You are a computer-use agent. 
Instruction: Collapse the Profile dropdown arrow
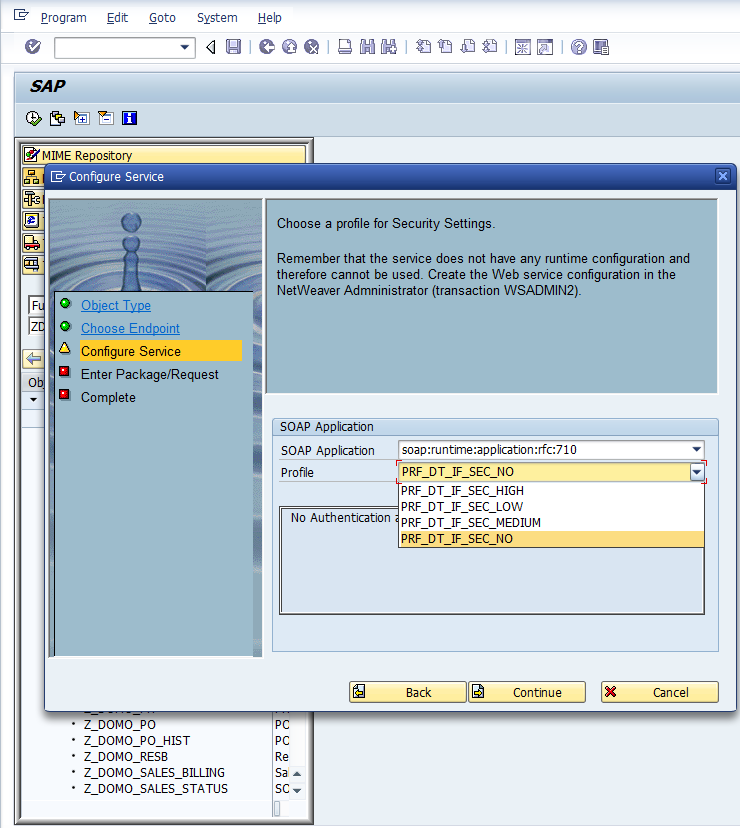click(696, 473)
